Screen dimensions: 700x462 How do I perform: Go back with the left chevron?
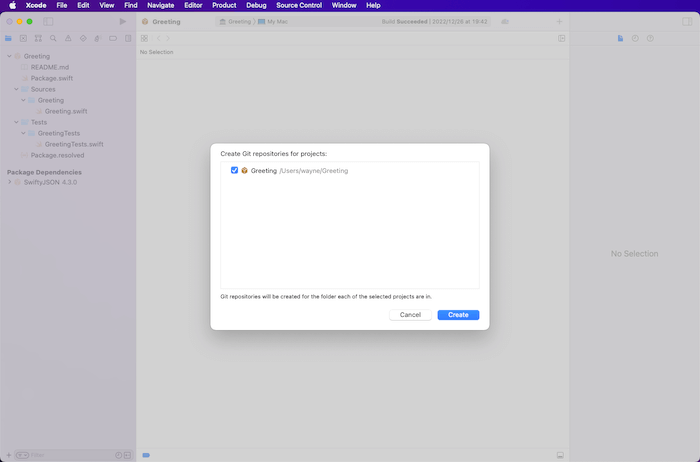point(158,38)
